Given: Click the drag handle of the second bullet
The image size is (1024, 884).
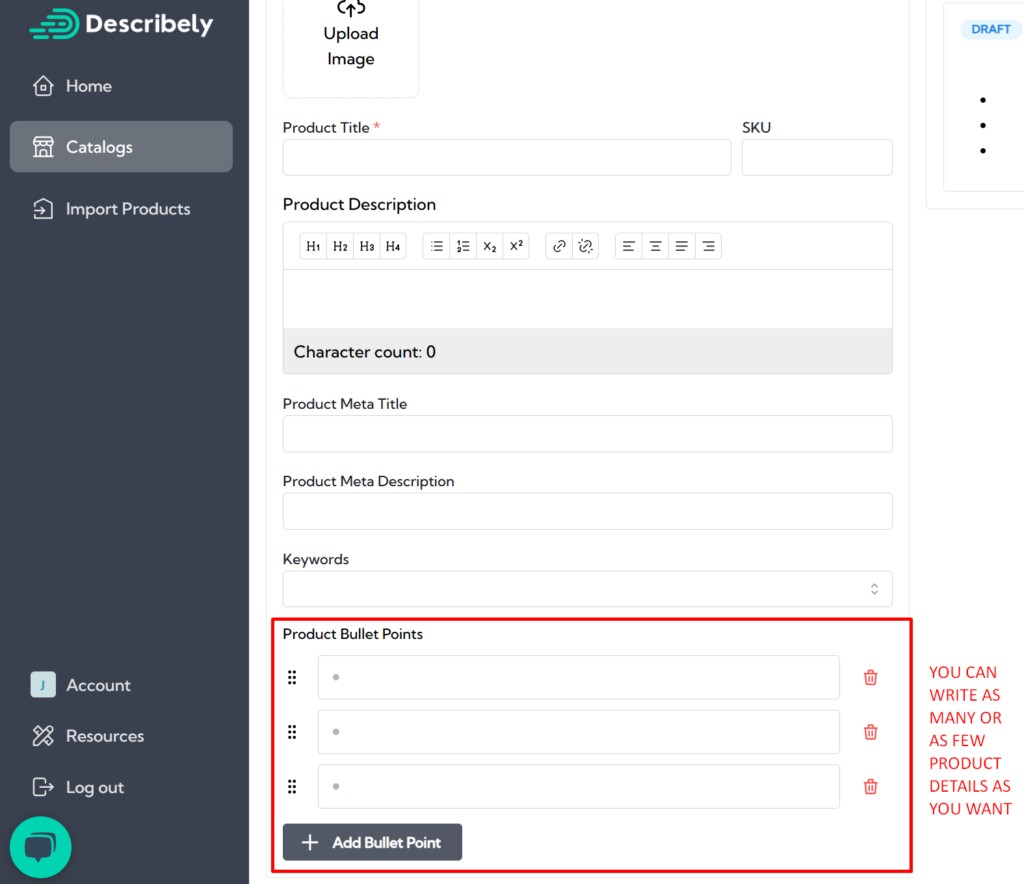Looking at the screenshot, I should click(292, 732).
